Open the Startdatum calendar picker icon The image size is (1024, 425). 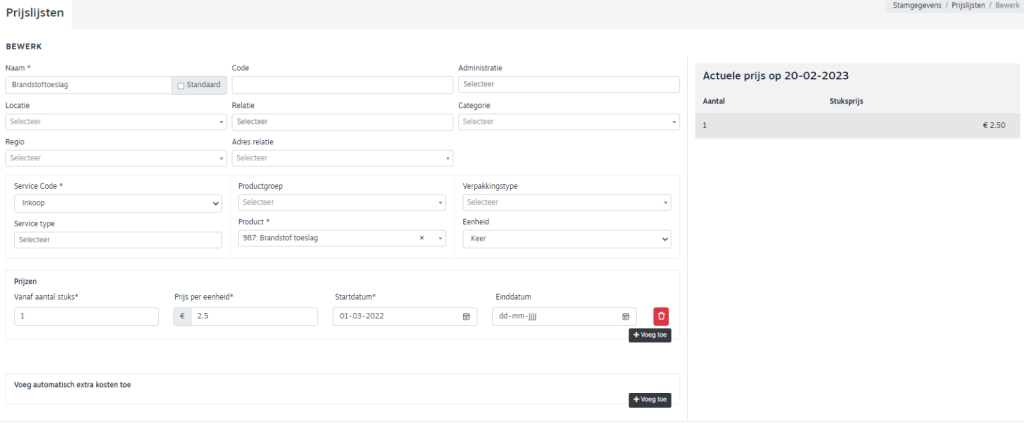466,317
